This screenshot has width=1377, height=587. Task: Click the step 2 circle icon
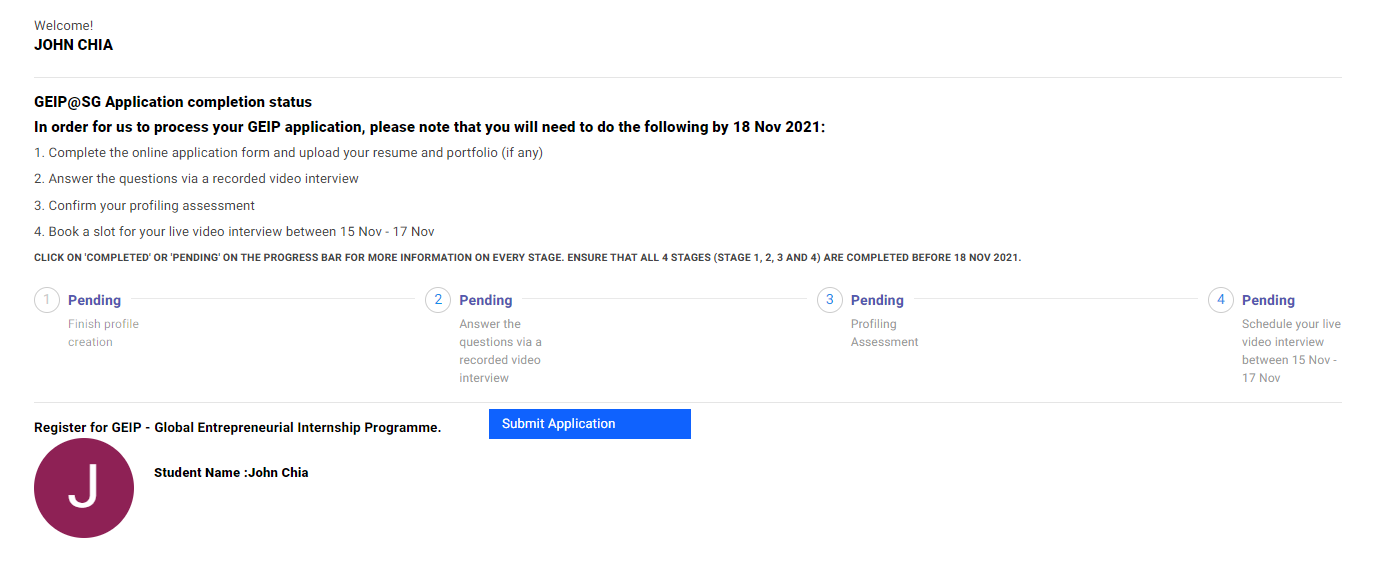[x=438, y=300]
